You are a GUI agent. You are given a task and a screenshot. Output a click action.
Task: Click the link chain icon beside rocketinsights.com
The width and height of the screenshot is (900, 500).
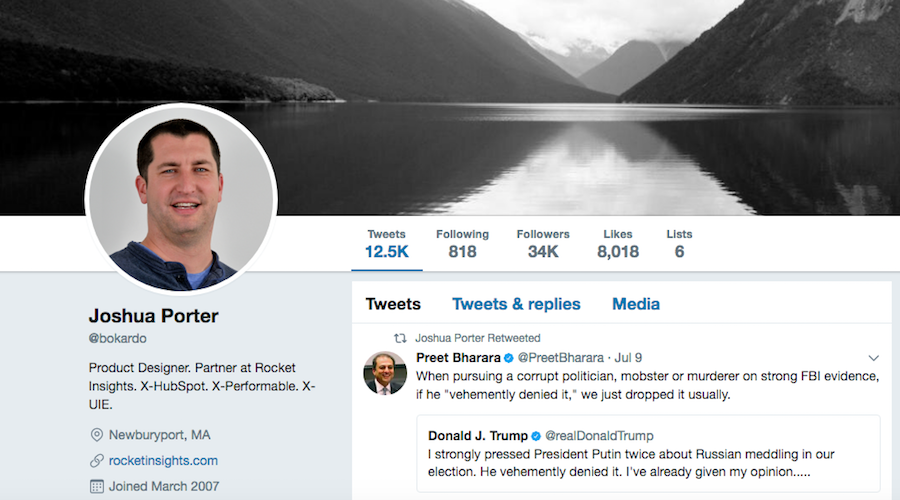tap(96, 460)
